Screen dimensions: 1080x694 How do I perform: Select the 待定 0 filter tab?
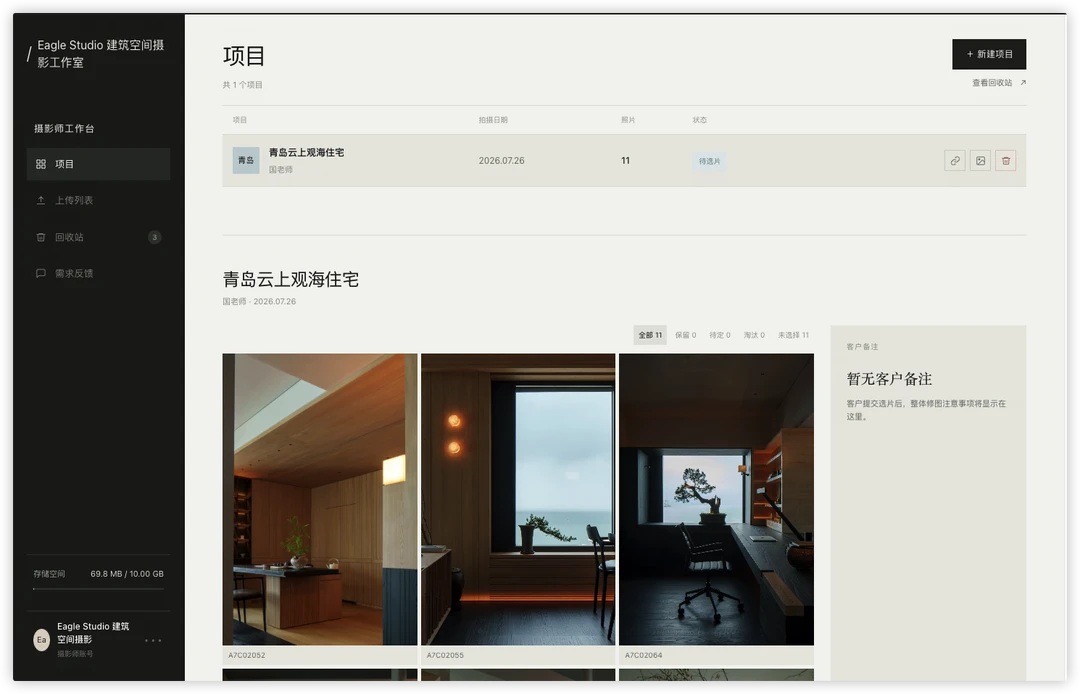tap(720, 335)
